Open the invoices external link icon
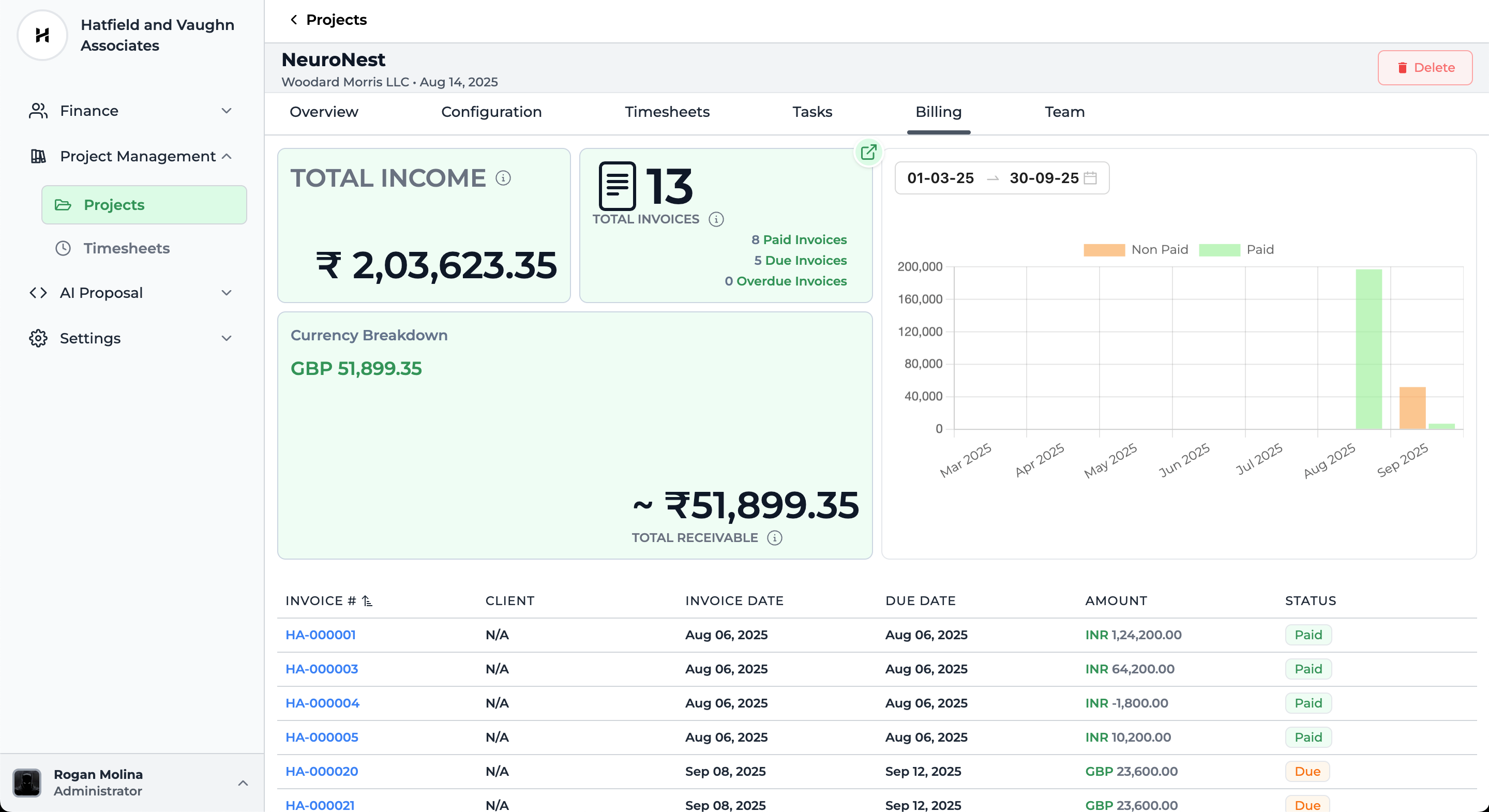1489x812 pixels. 868,153
